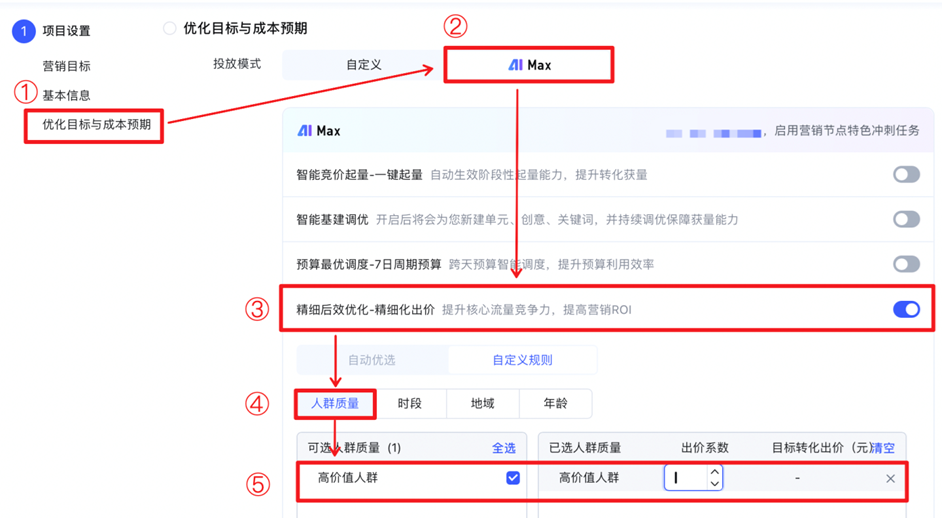Screen dimensions: 942x518
Task: Turn on 智能基建调优 switch
Action: click(906, 220)
